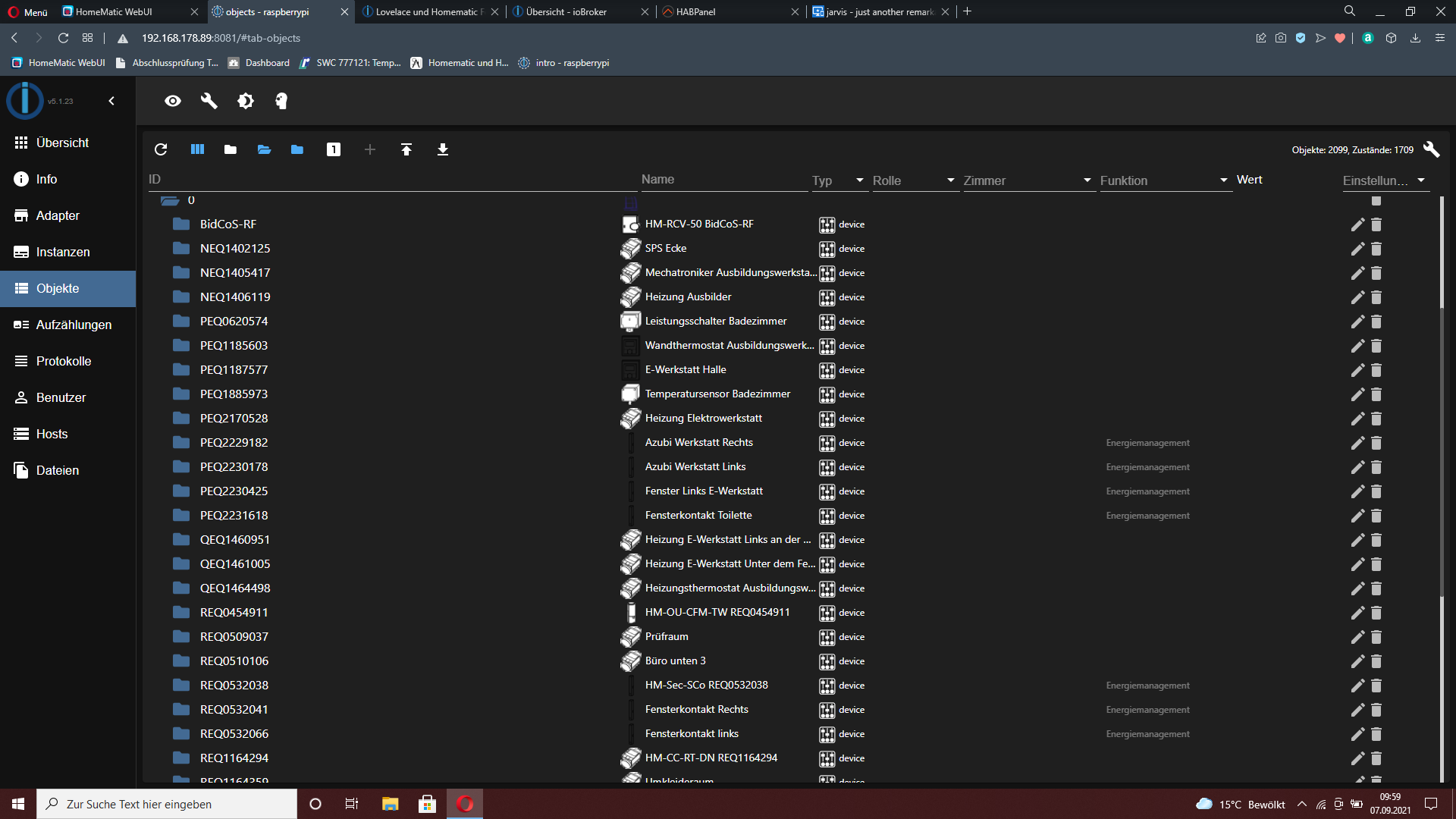Image resolution: width=1456 pixels, height=819 pixels.
Task: Edit the SPS Ecke device with pencil
Action: click(x=1357, y=249)
